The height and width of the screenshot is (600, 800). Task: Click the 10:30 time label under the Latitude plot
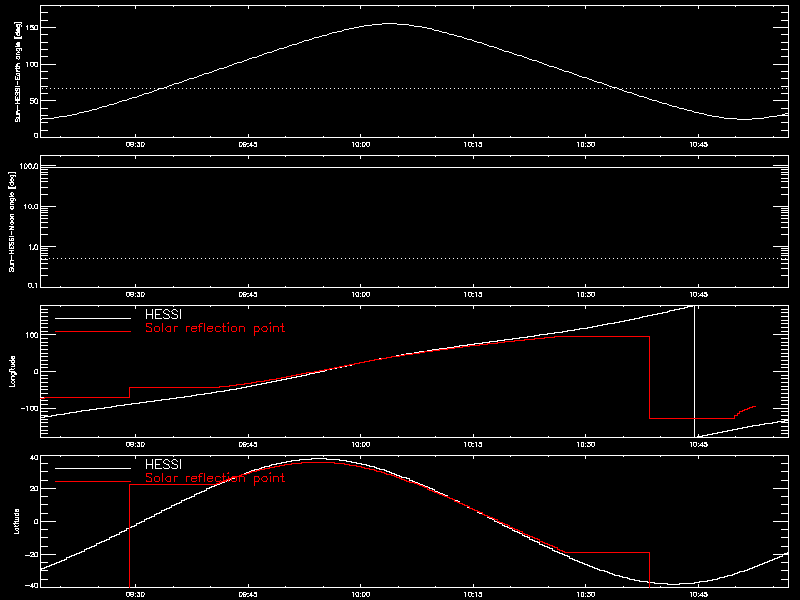(x=586, y=595)
